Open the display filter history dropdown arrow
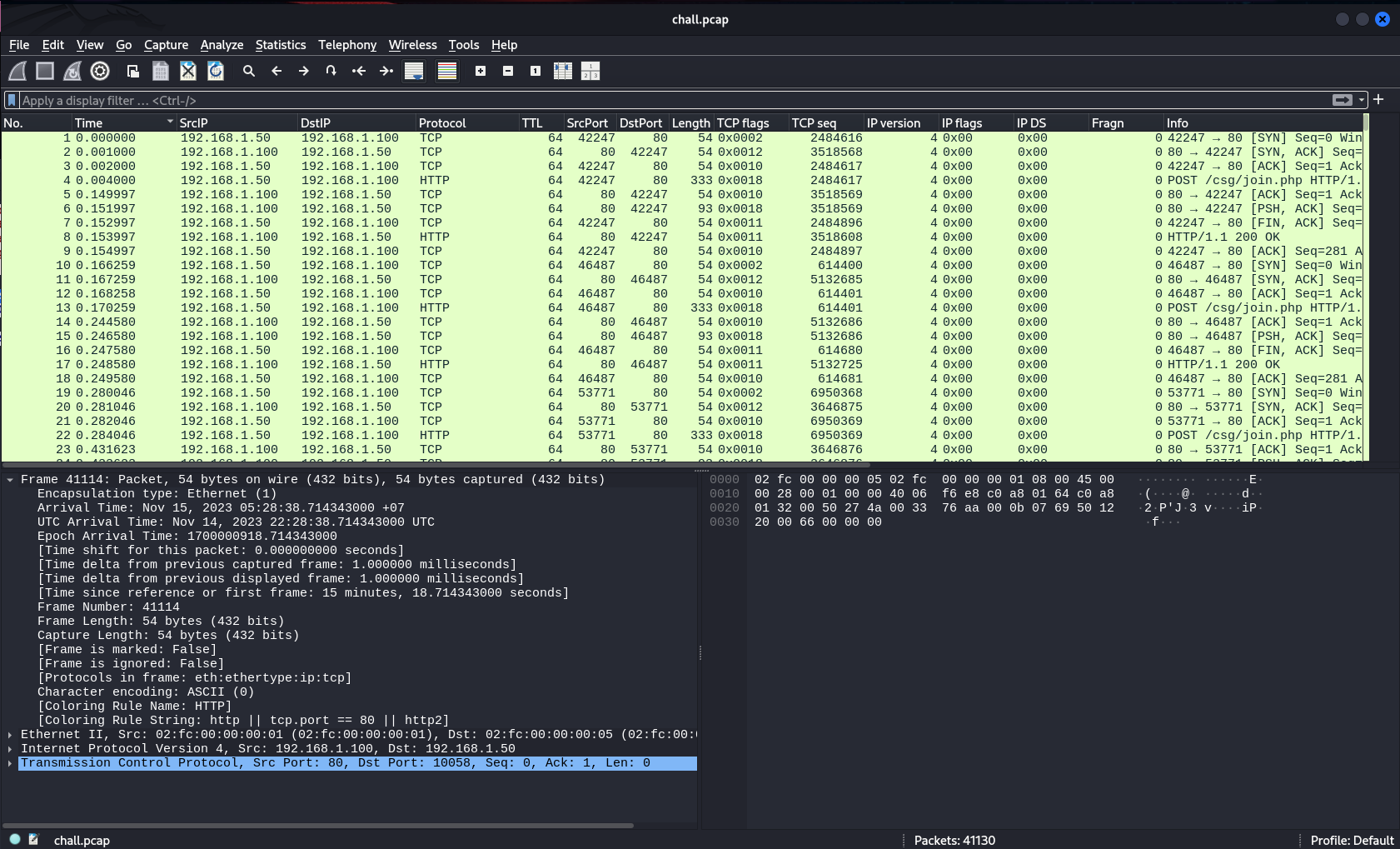 coord(1362,100)
